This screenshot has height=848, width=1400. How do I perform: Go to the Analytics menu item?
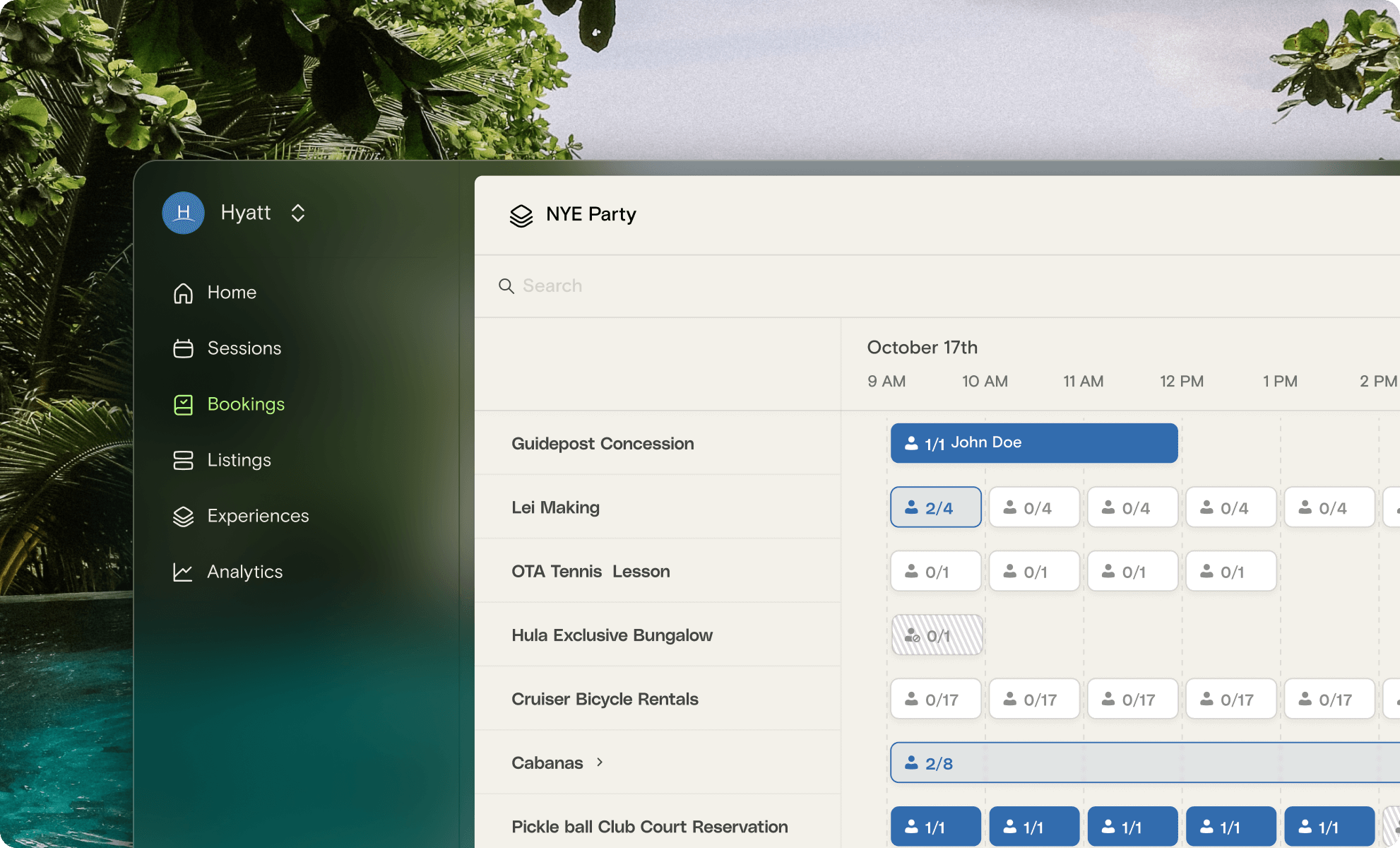coord(244,572)
